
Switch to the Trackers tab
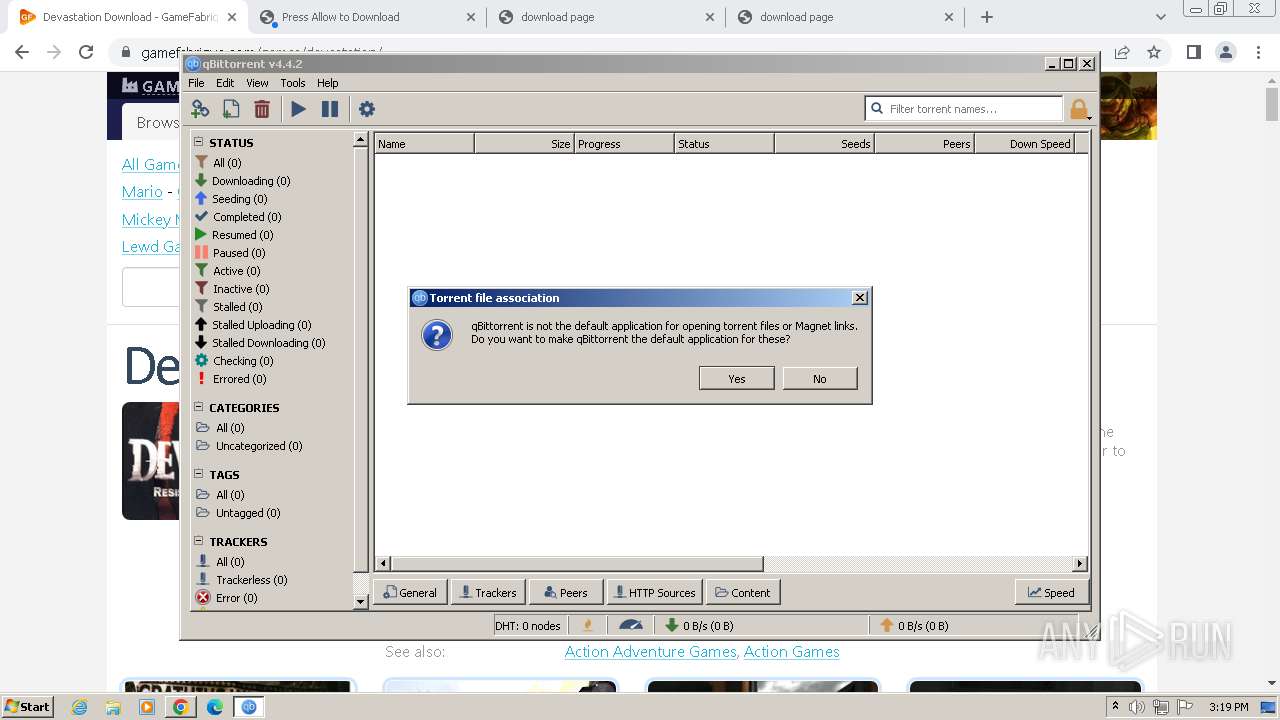pos(488,592)
